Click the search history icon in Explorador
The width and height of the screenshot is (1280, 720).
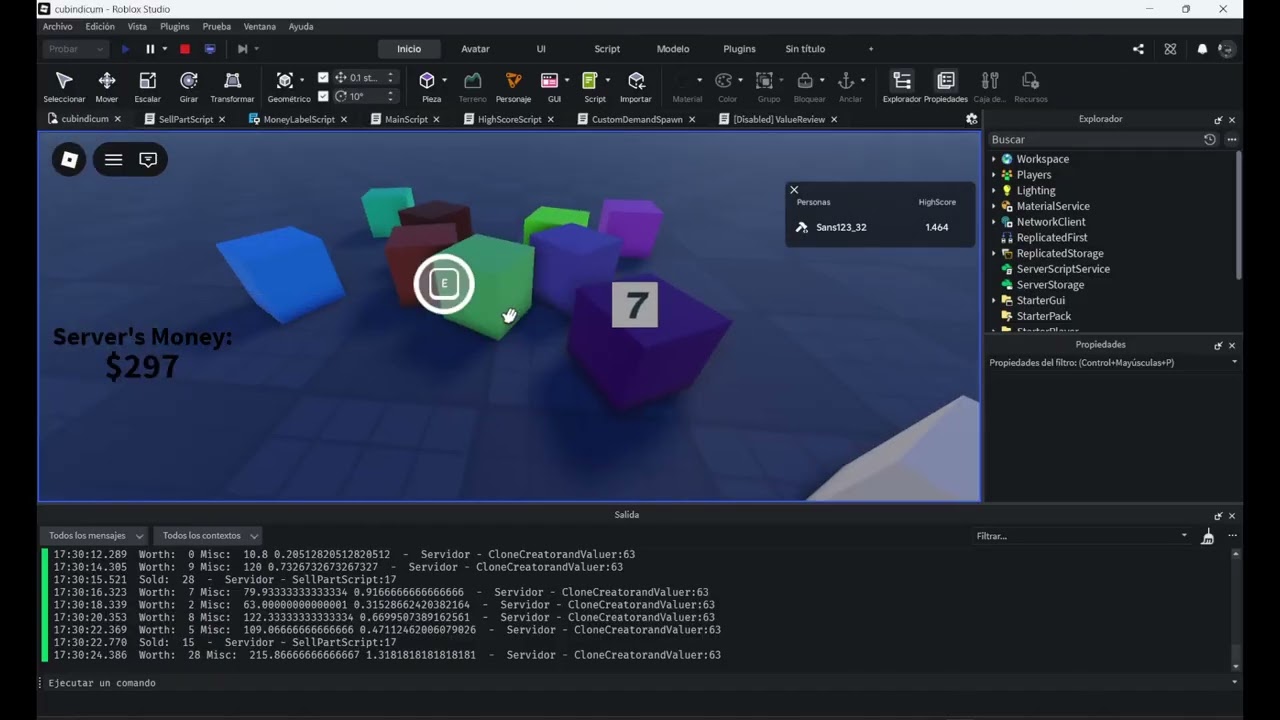tap(1210, 140)
